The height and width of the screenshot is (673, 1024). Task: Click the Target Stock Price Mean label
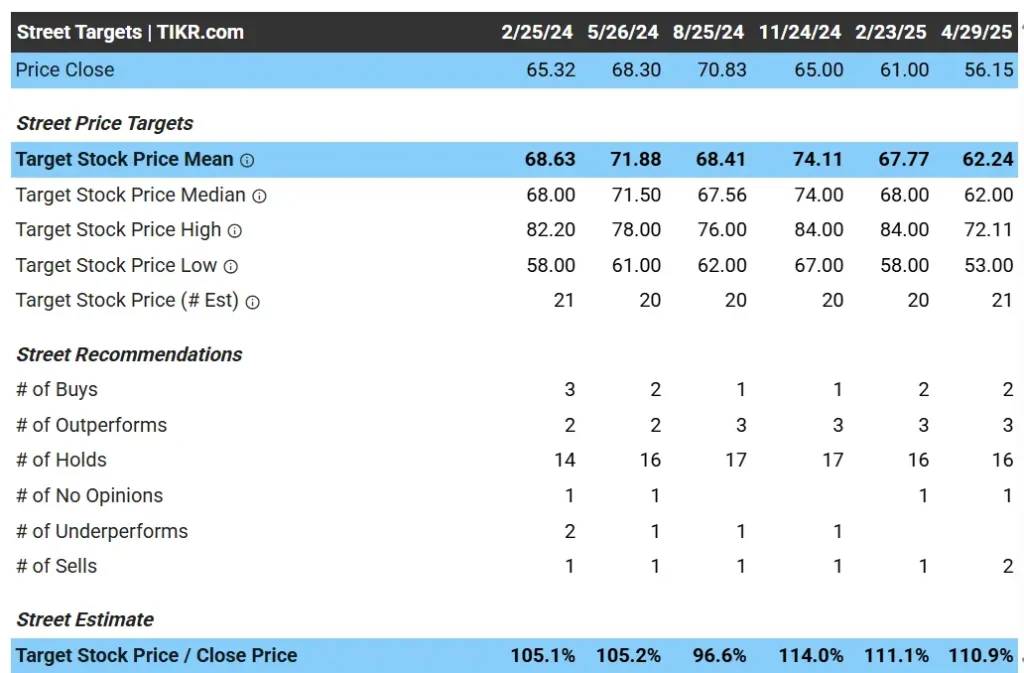[124, 159]
